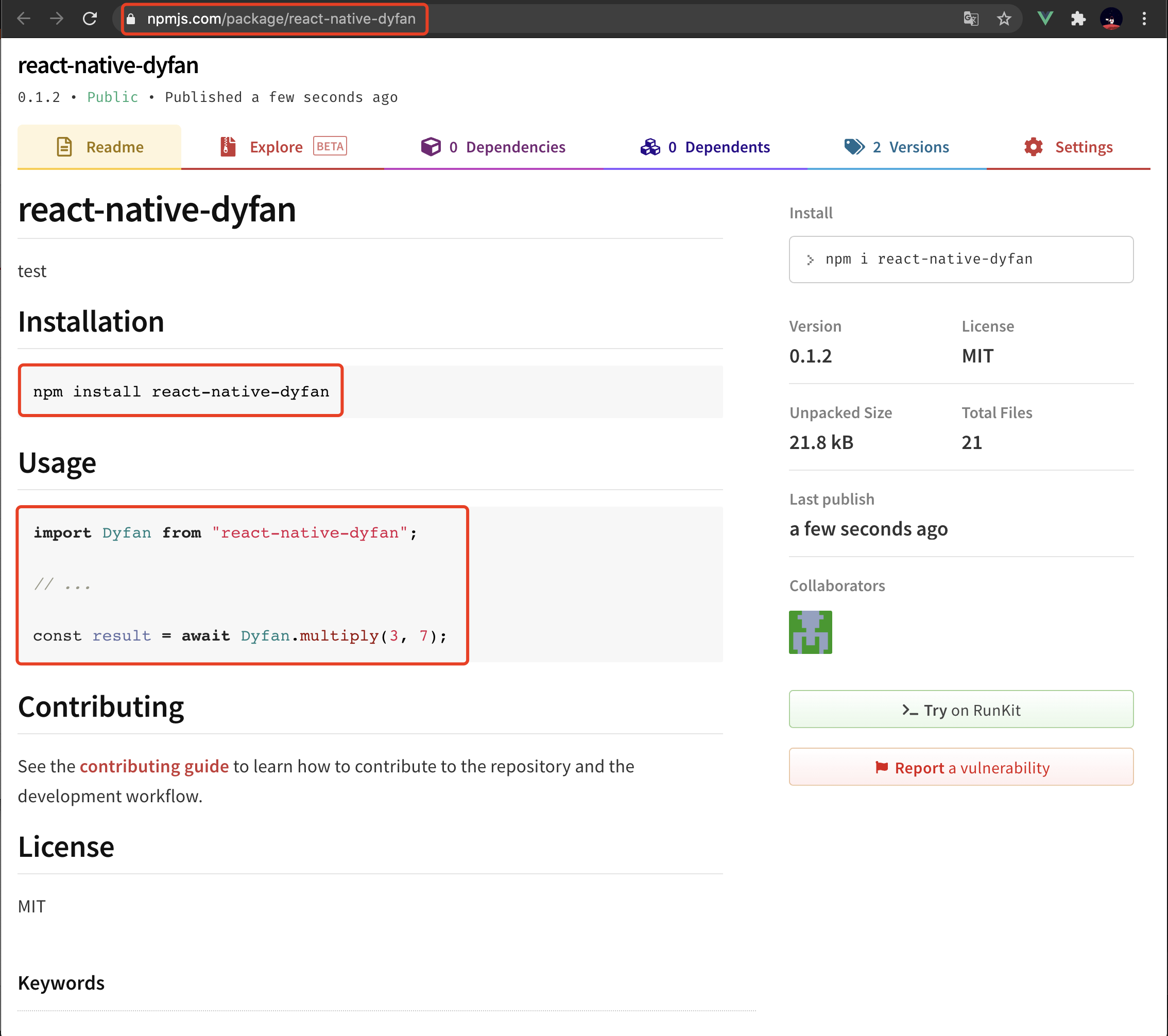Open the Extensions puzzle piece icon

(x=1078, y=19)
